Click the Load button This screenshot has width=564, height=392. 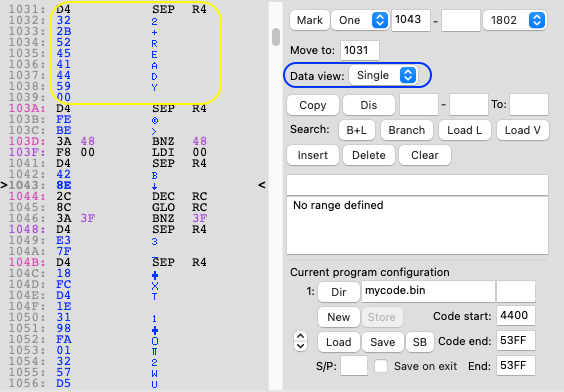point(338,342)
